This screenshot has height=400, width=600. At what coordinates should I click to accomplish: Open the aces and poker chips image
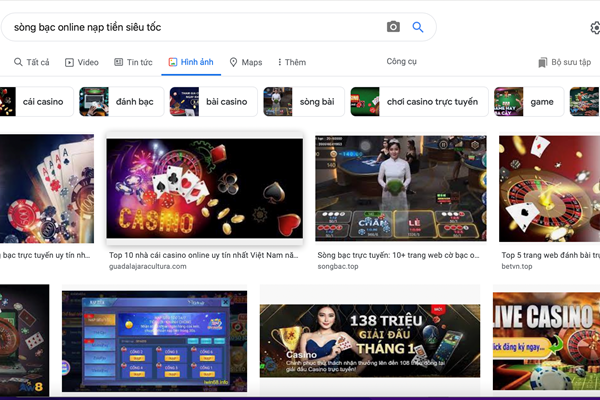(x=47, y=188)
